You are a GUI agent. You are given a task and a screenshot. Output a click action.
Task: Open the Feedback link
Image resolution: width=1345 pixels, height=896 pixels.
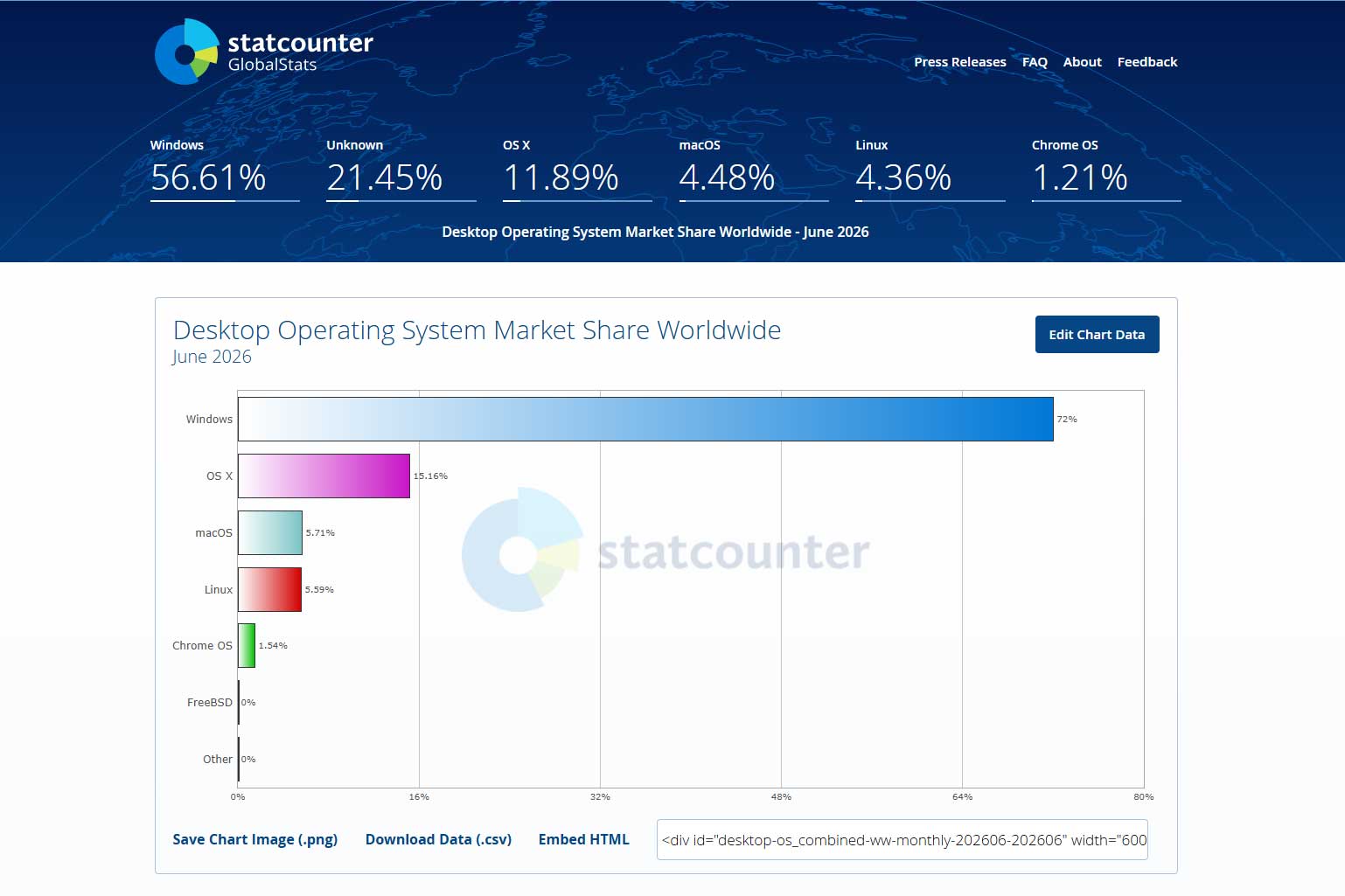coord(1146,62)
